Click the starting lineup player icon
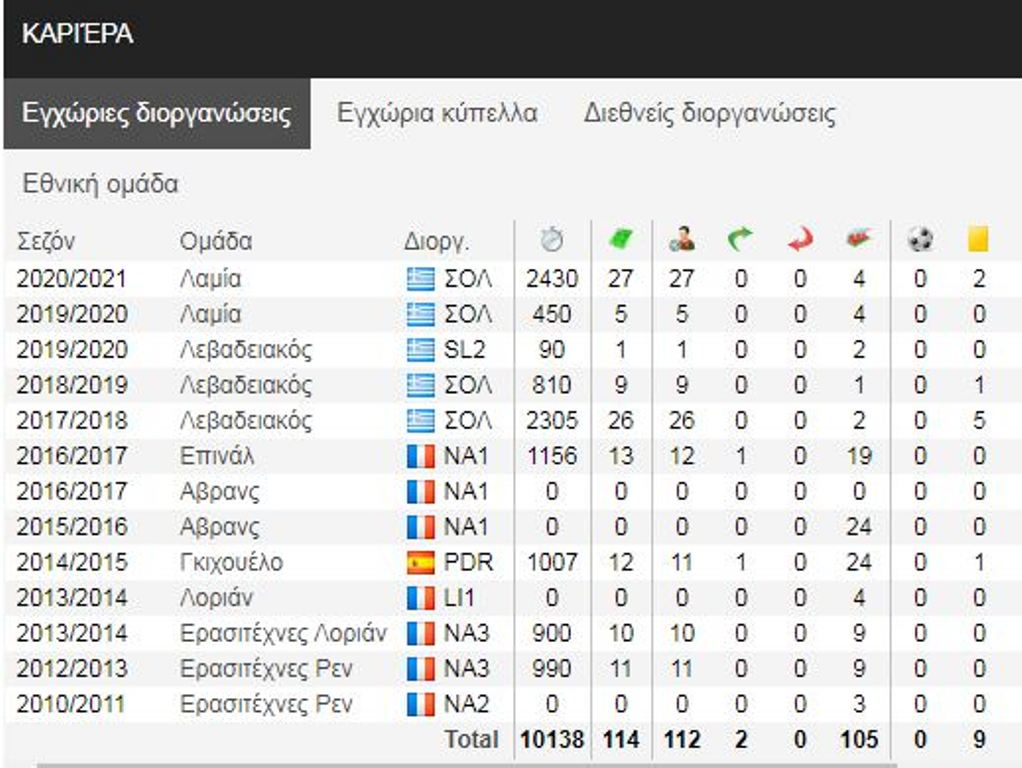 tap(682, 240)
